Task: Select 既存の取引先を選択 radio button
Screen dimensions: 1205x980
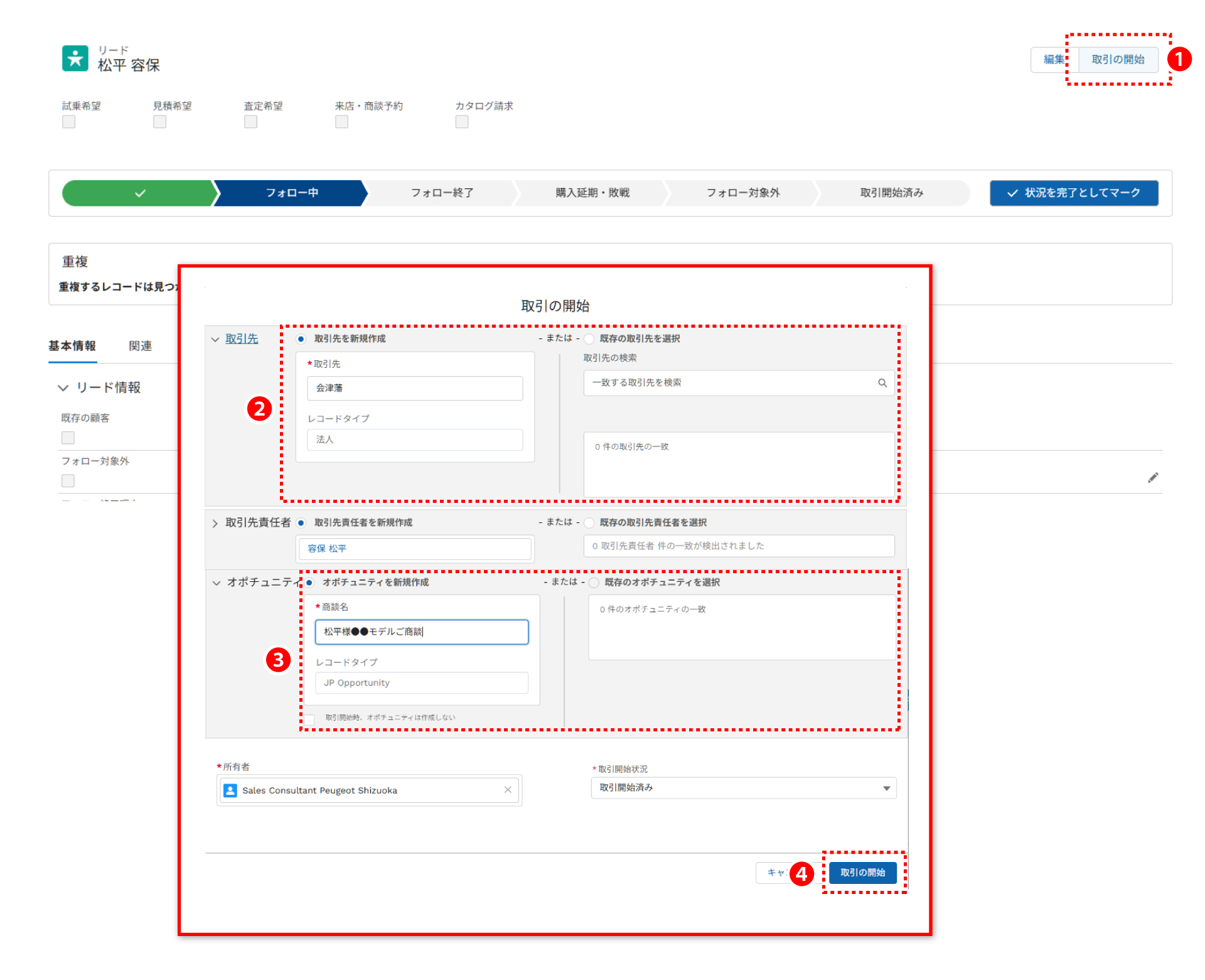Action: 589,339
